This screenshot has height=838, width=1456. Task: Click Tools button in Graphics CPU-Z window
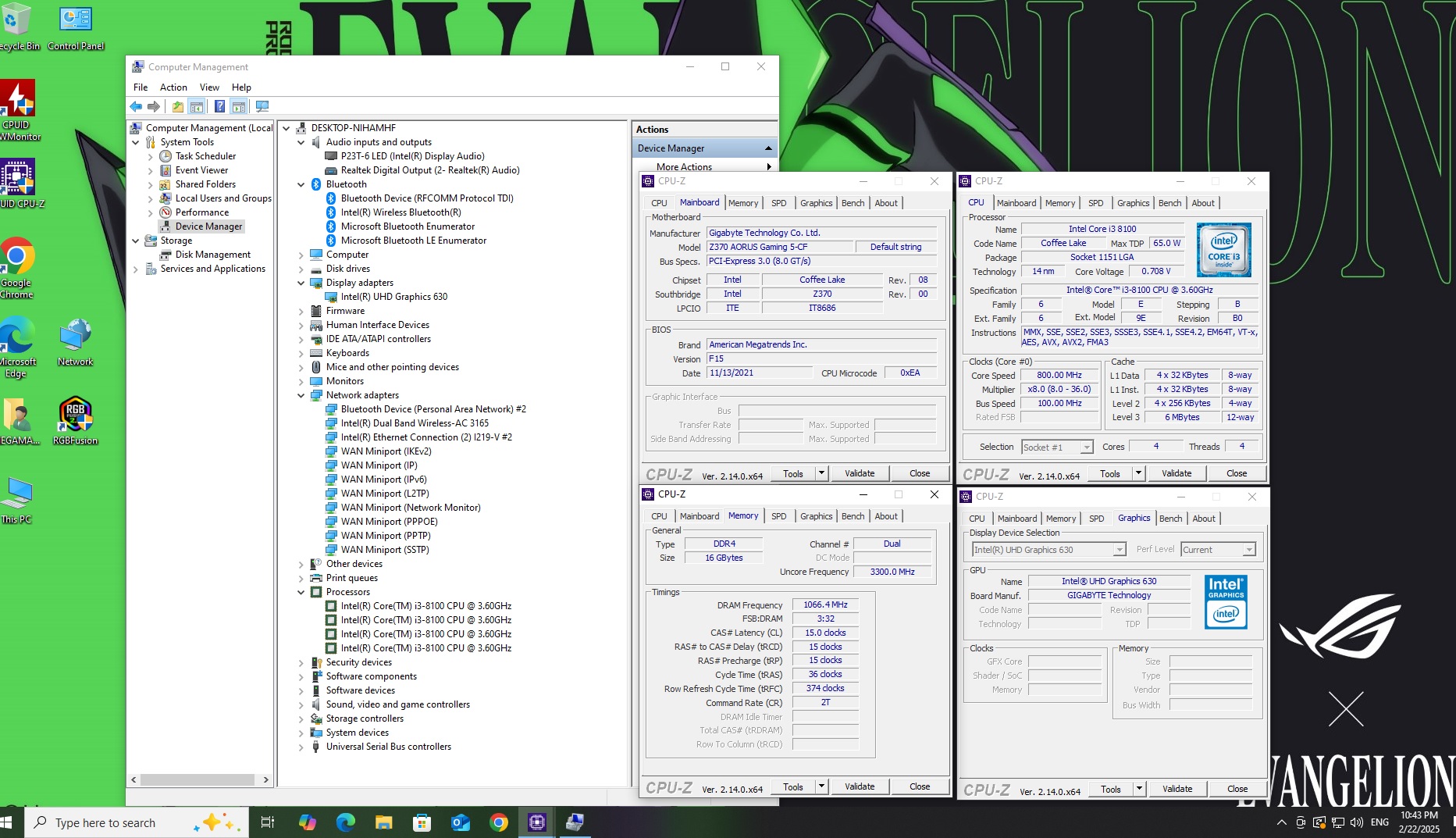1110,790
